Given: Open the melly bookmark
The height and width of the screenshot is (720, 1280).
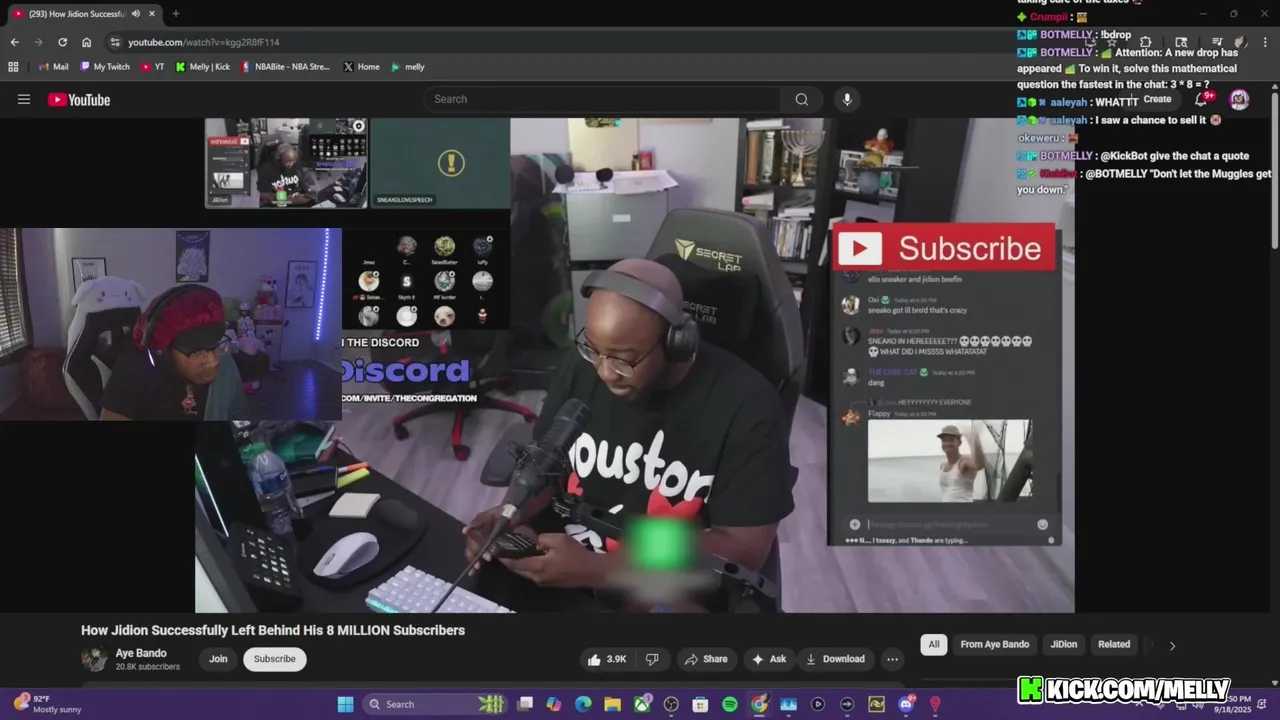Looking at the screenshot, I should click(408, 67).
